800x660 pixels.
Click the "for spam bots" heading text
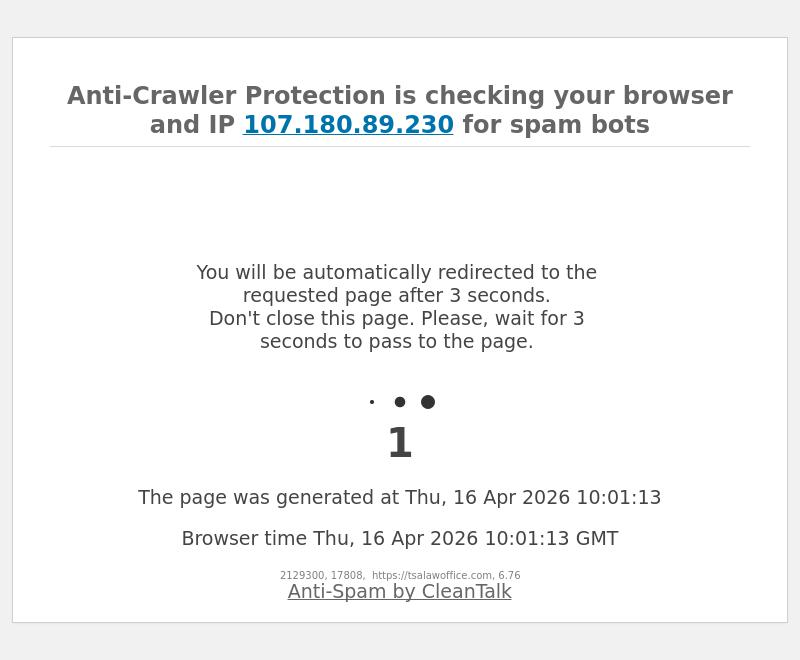coord(555,125)
